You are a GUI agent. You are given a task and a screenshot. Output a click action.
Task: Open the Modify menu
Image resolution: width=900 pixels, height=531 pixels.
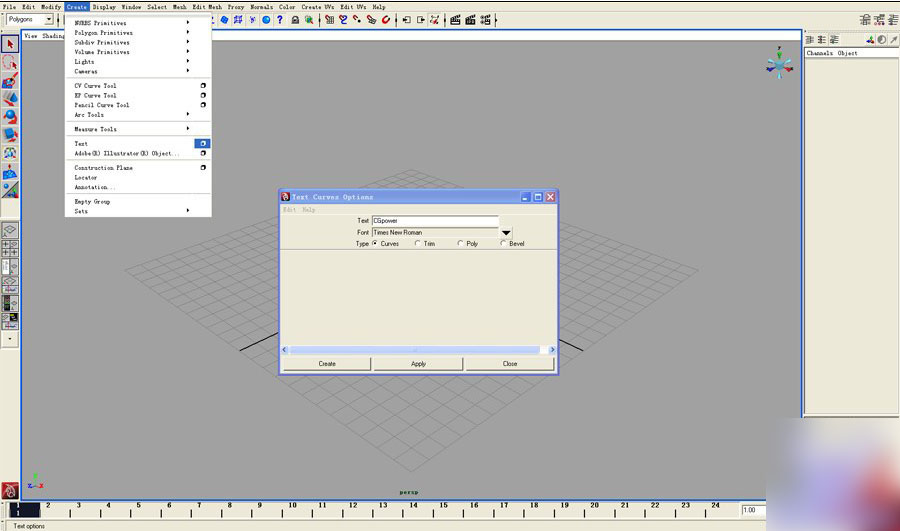pyautogui.click(x=51, y=7)
